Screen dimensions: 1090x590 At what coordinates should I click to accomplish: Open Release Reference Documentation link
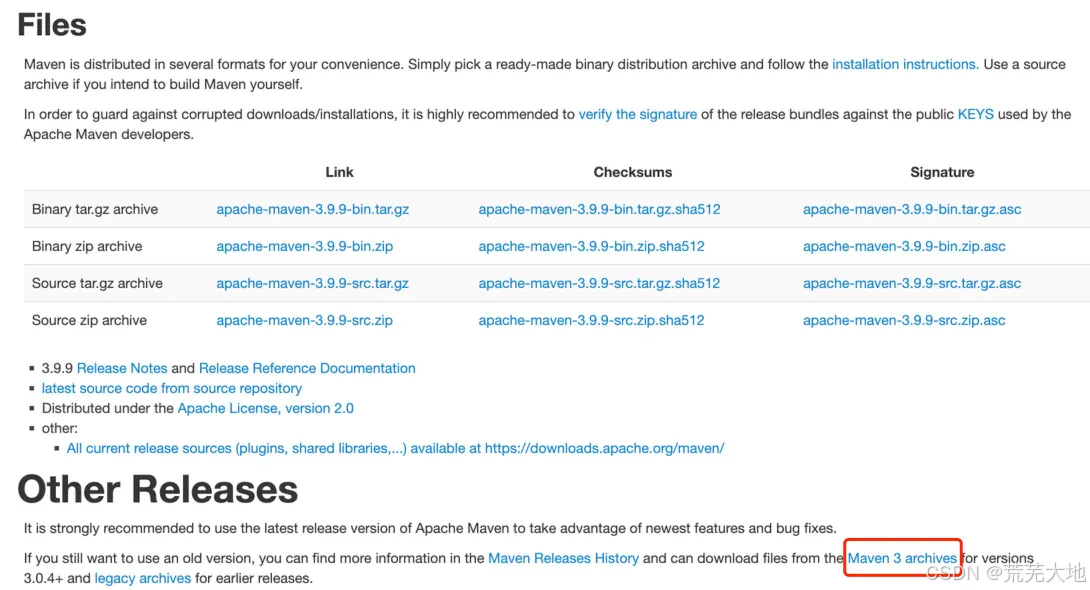click(307, 368)
